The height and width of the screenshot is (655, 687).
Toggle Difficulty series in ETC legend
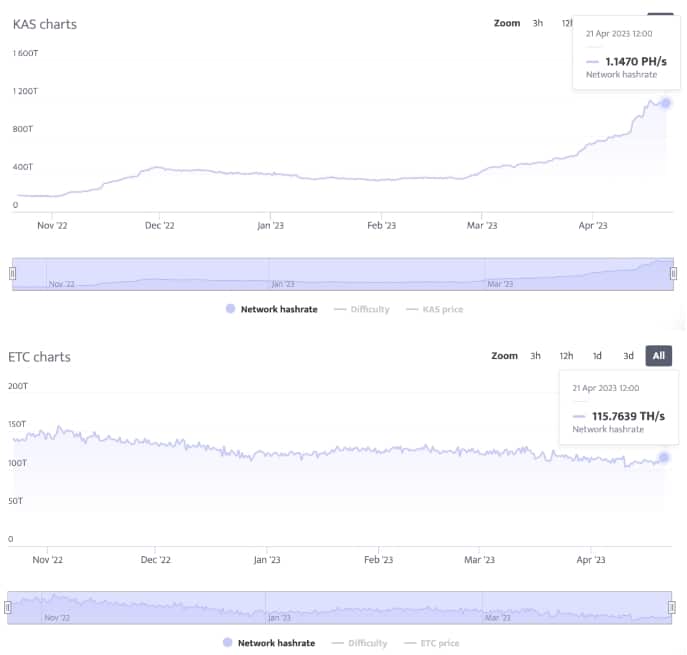359,643
